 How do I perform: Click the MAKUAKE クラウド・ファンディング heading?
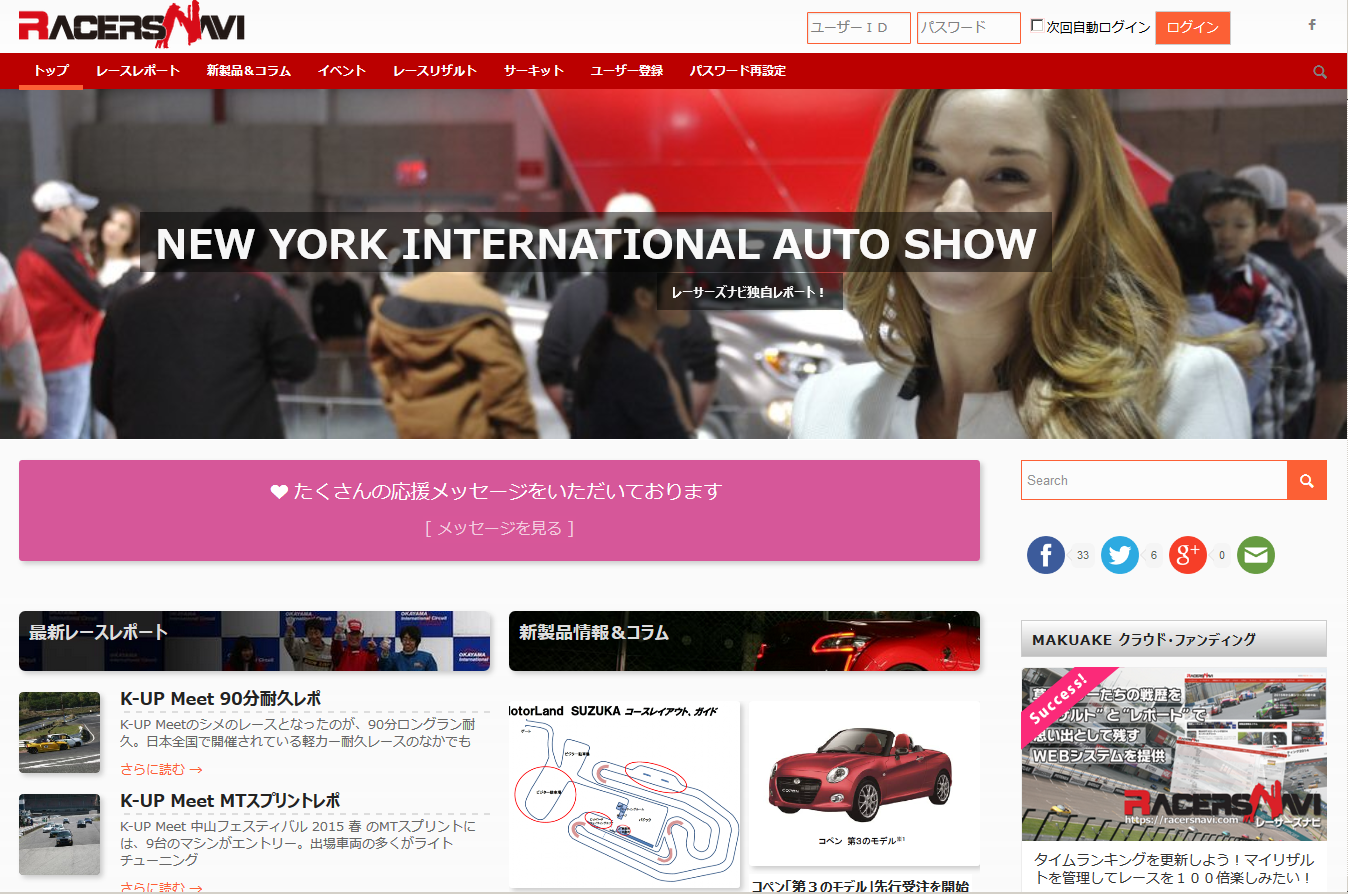(x=1144, y=639)
